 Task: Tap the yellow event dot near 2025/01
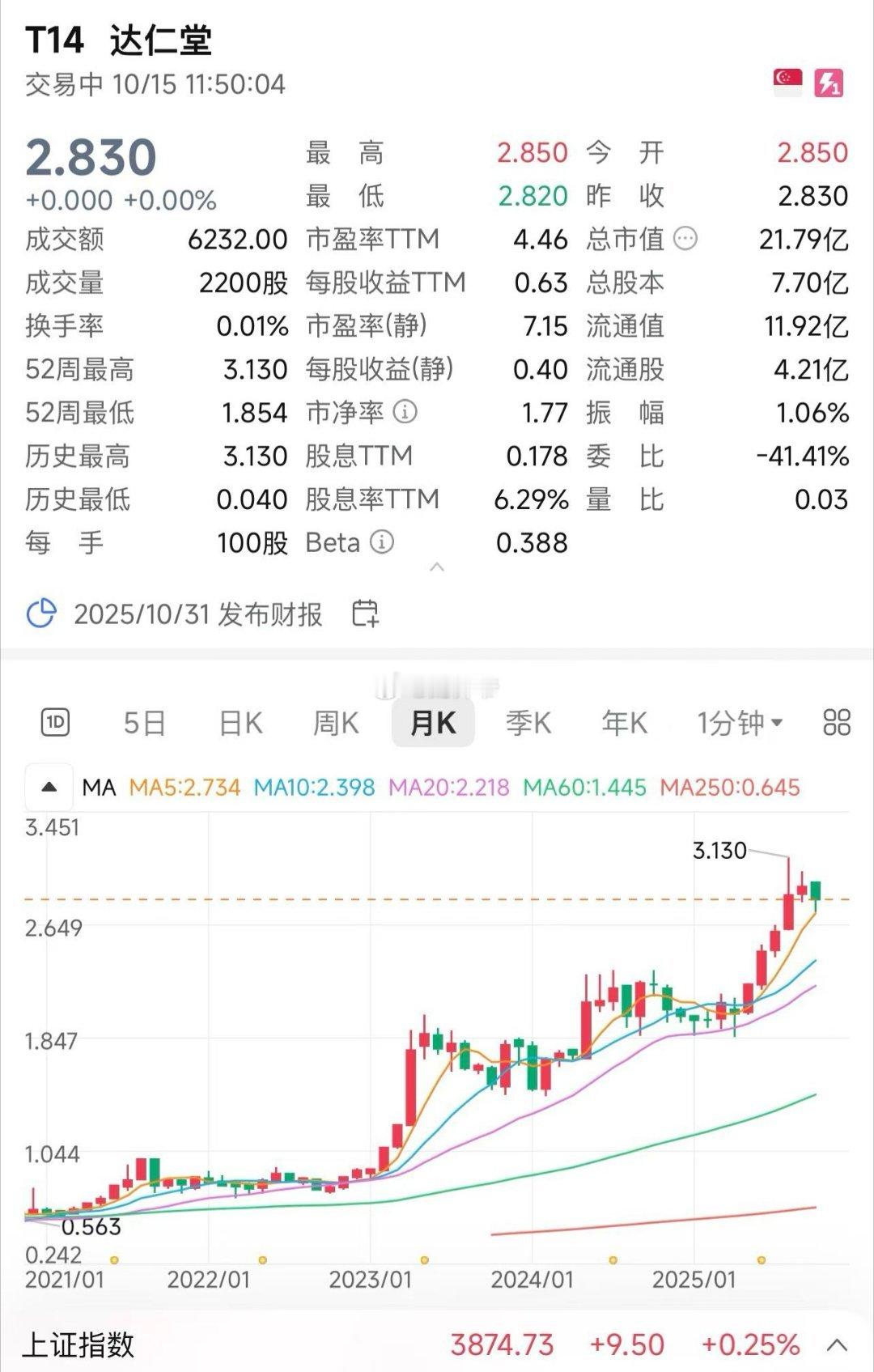coord(761,1260)
